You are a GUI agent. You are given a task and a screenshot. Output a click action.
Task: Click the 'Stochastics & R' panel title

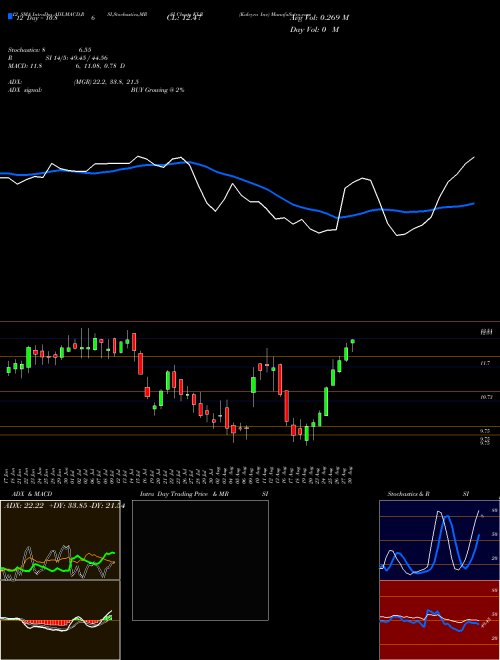[409, 494]
